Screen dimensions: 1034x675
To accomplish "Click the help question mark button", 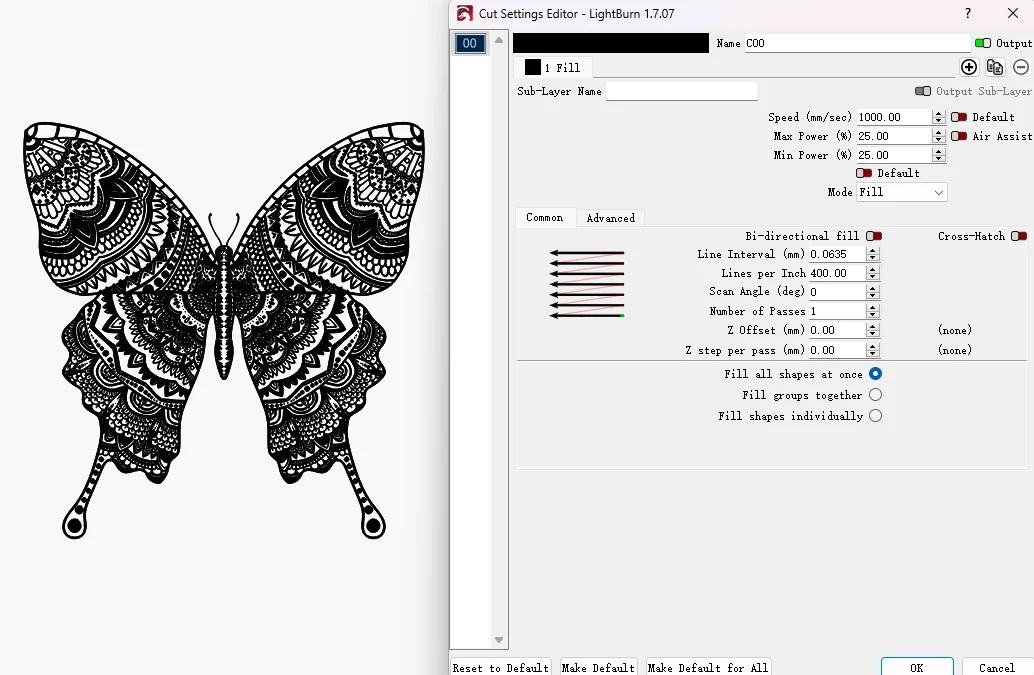I will click(x=967, y=13).
